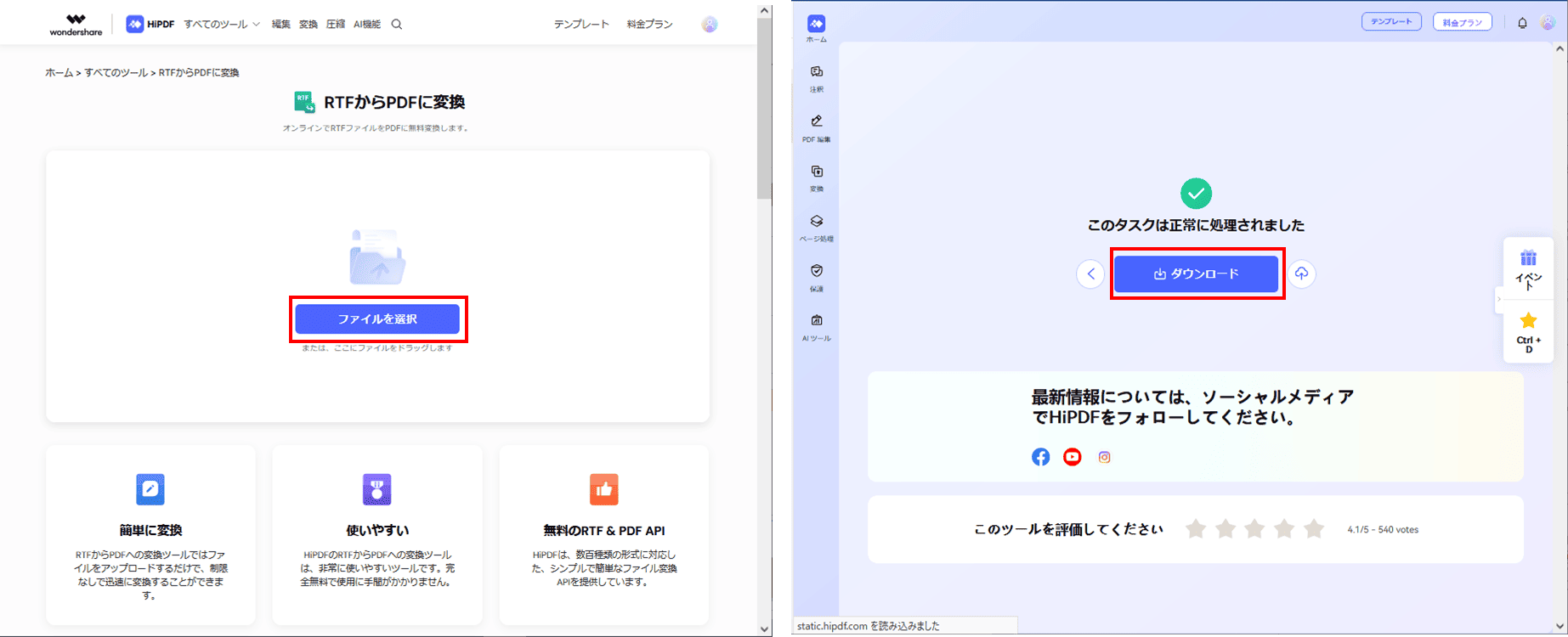Open the HiPDF Instagram page
This screenshot has height=637, width=1568.
pyautogui.click(x=1105, y=457)
